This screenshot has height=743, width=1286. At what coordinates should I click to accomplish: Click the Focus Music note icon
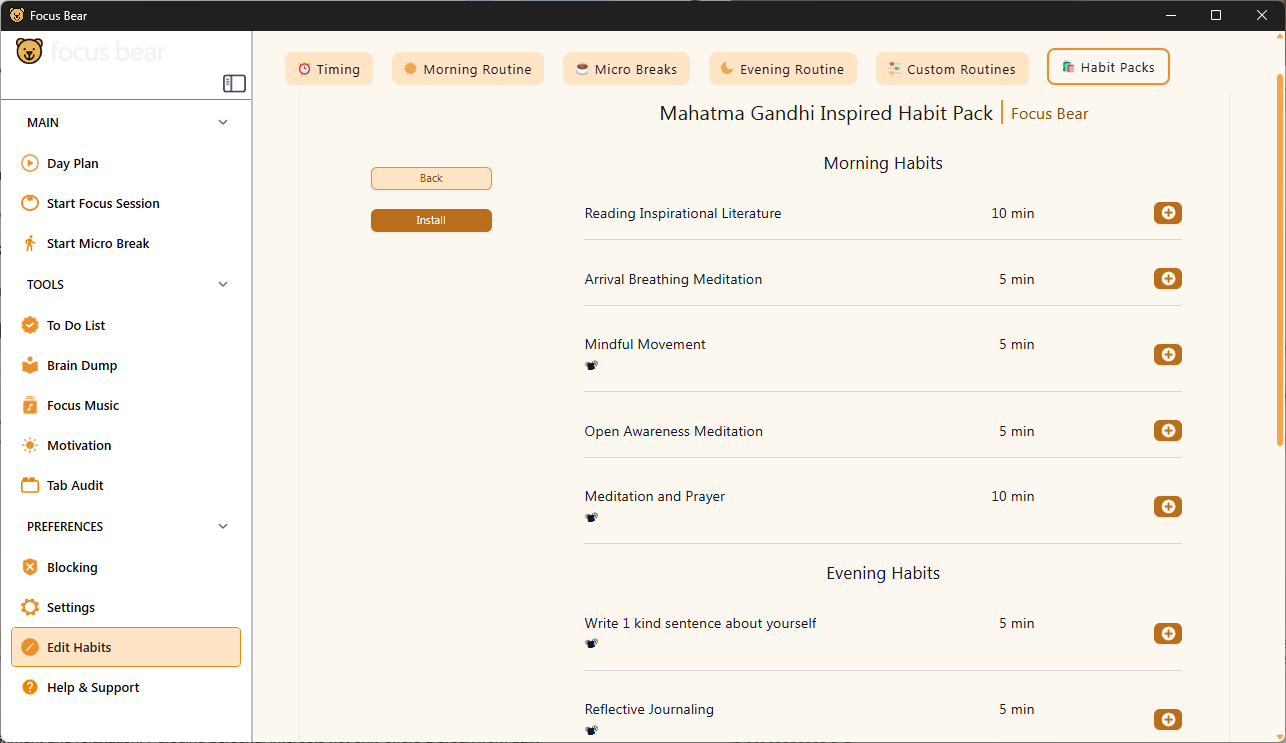click(30, 405)
